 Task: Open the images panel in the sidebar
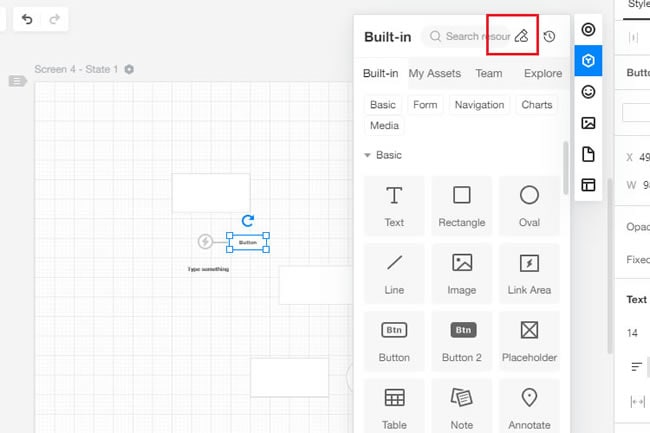(x=588, y=123)
